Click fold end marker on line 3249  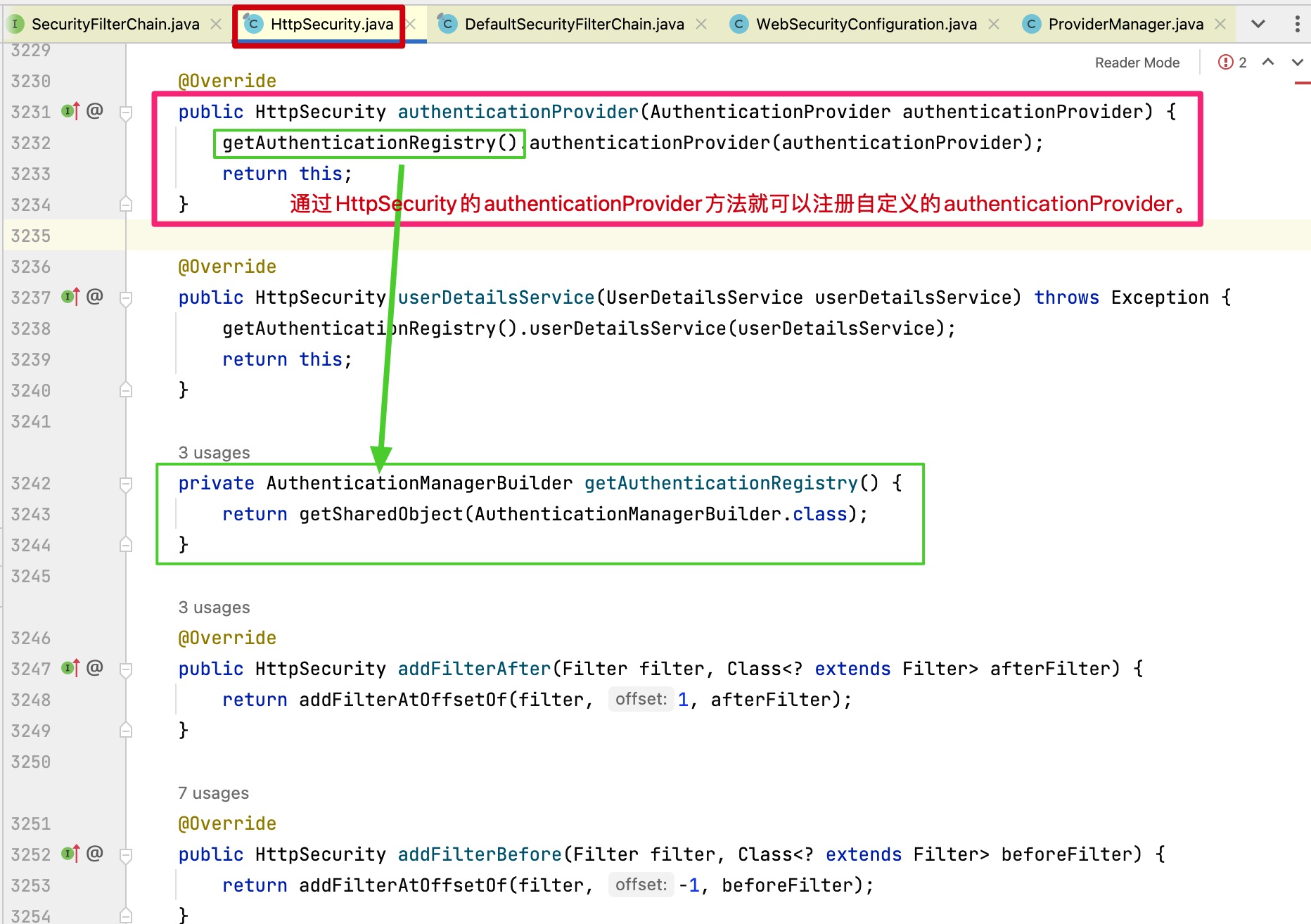pos(126,730)
